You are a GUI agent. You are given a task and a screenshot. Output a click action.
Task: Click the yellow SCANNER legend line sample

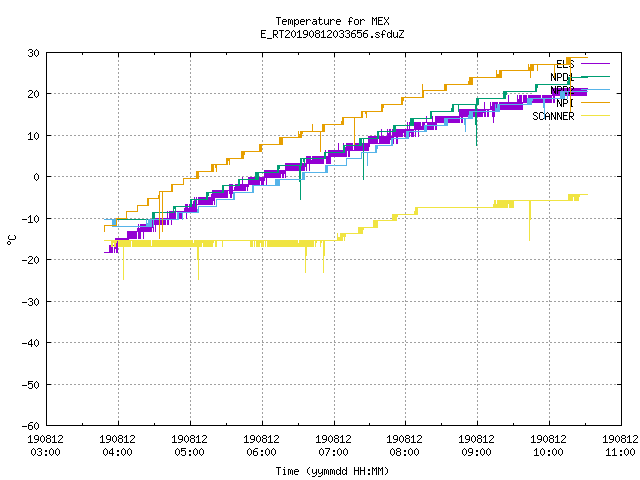tap(595, 116)
